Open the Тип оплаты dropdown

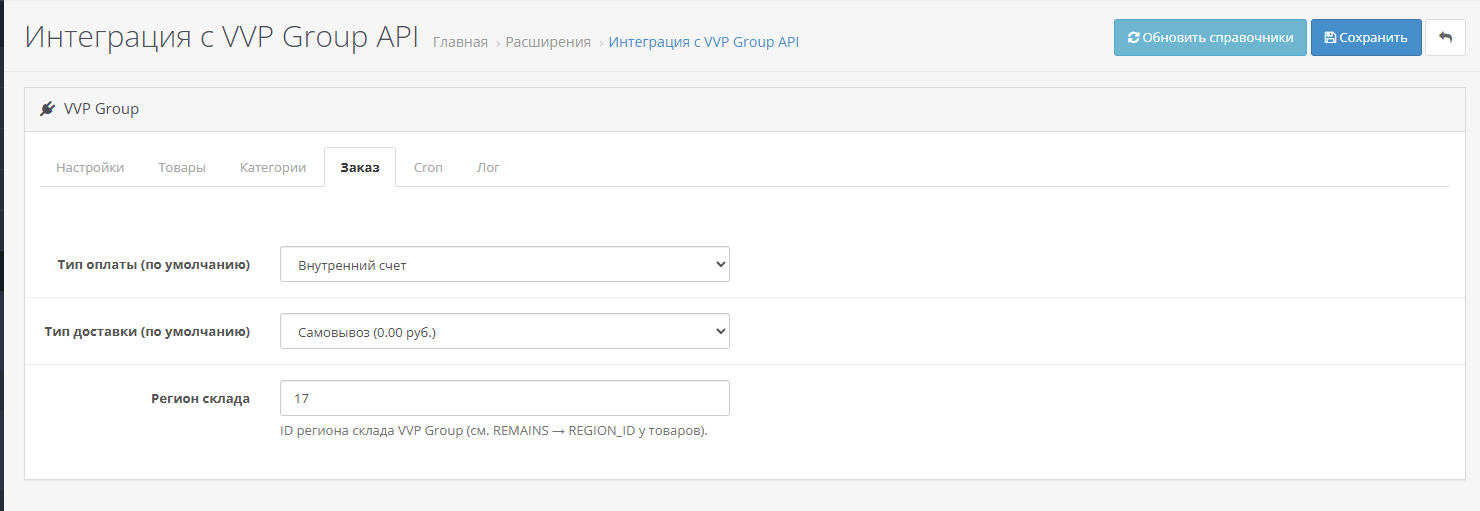click(505, 265)
